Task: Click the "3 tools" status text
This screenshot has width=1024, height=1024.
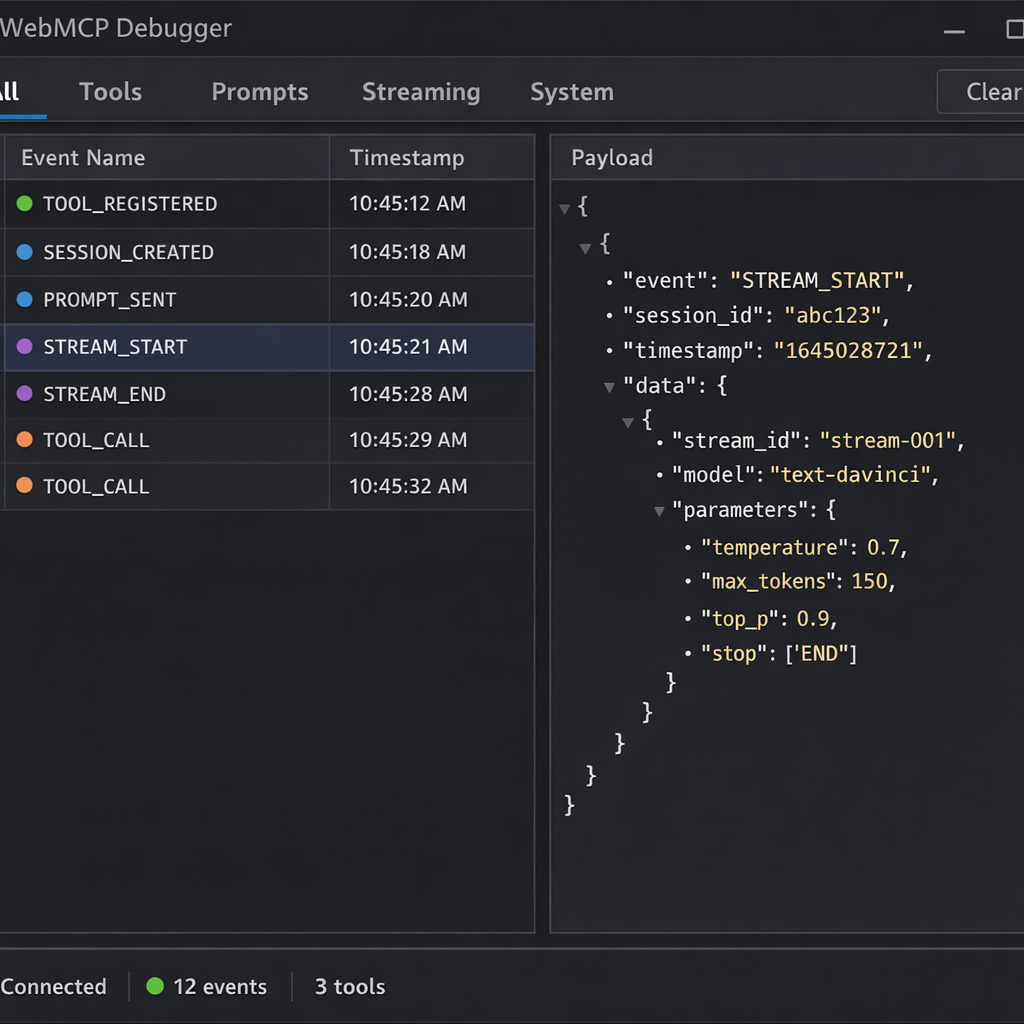Action: [349, 986]
